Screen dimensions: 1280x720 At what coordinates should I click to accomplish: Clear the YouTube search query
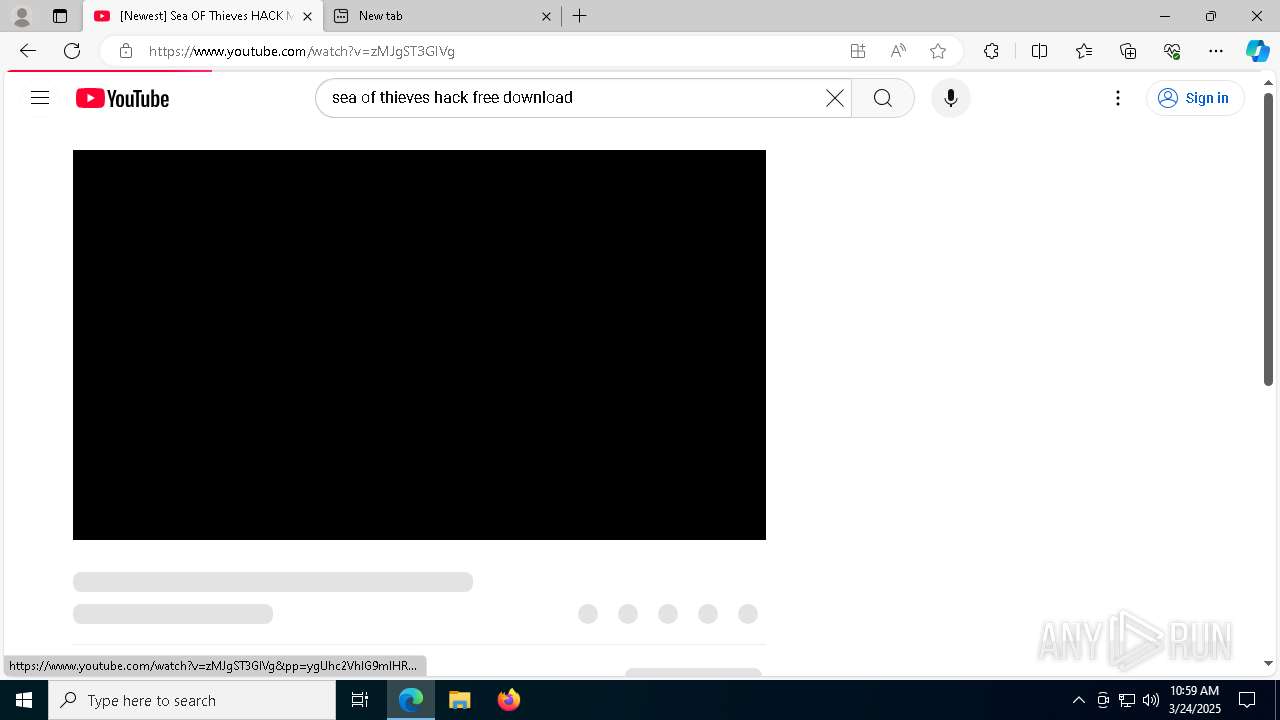tap(835, 98)
